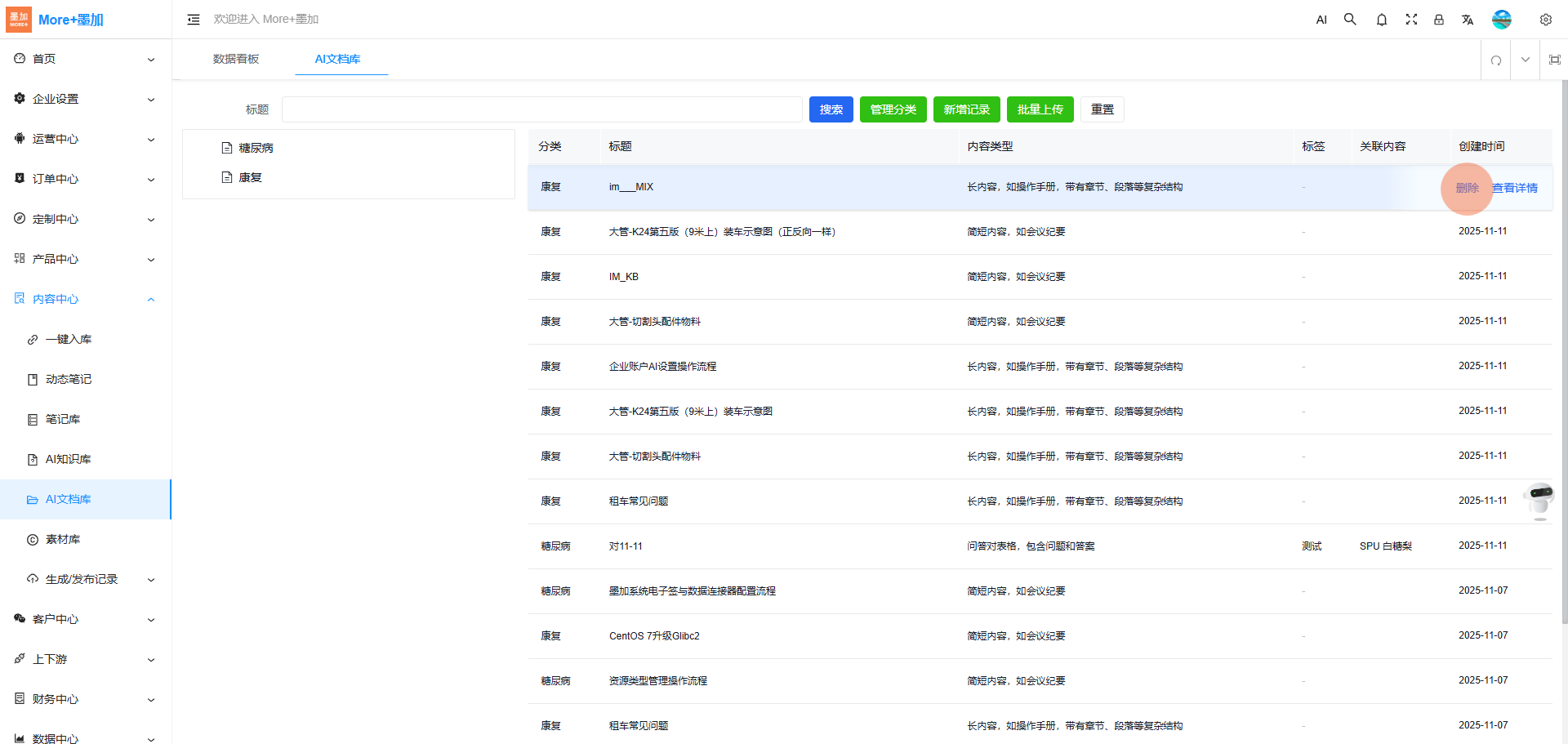The image size is (1568, 744).
Task: Open the notification bell
Action: click(x=1381, y=20)
